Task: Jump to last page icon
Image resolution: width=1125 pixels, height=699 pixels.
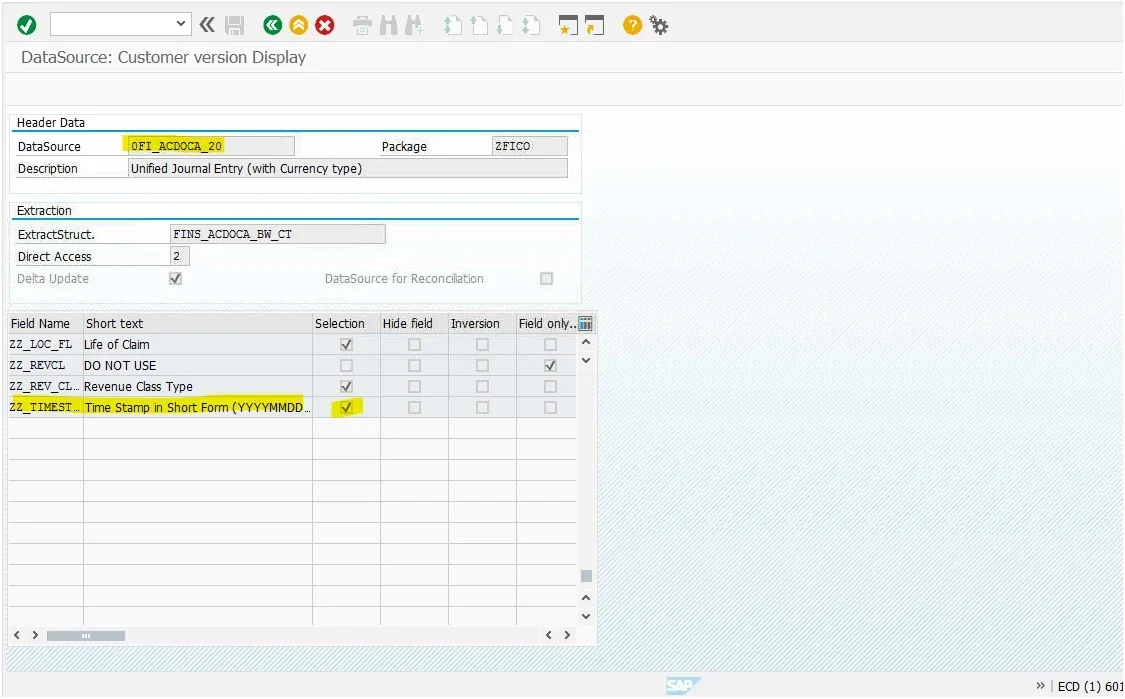Action: pyautogui.click(x=531, y=26)
